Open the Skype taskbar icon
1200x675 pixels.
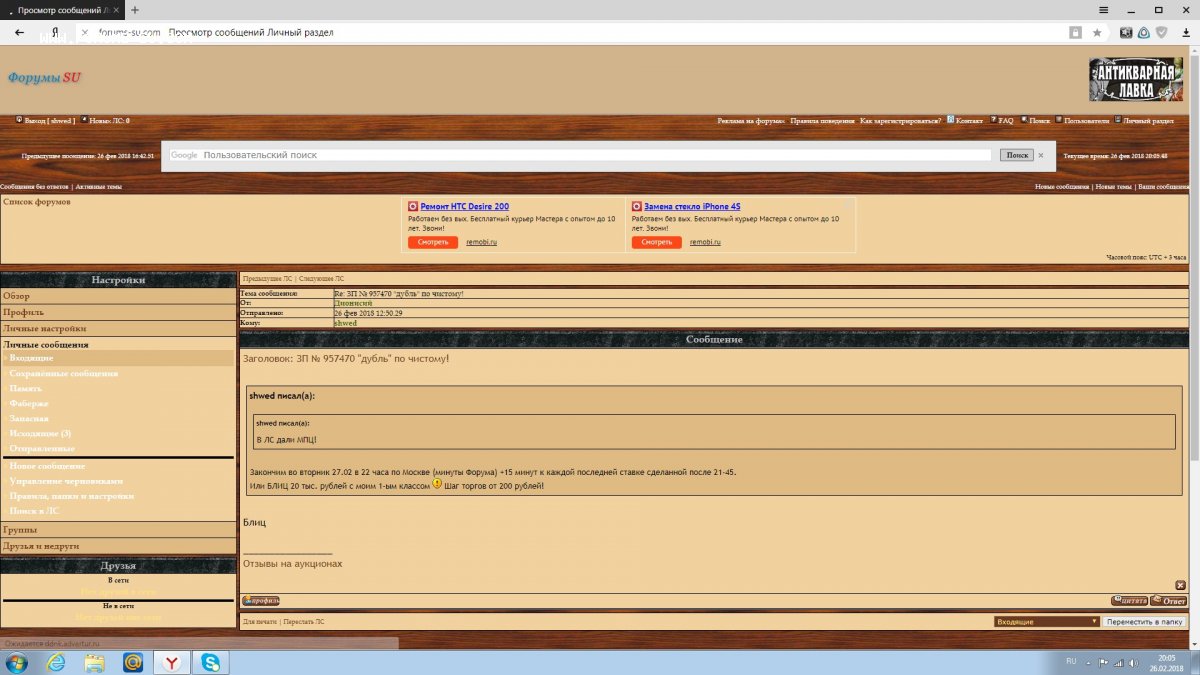[210, 662]
